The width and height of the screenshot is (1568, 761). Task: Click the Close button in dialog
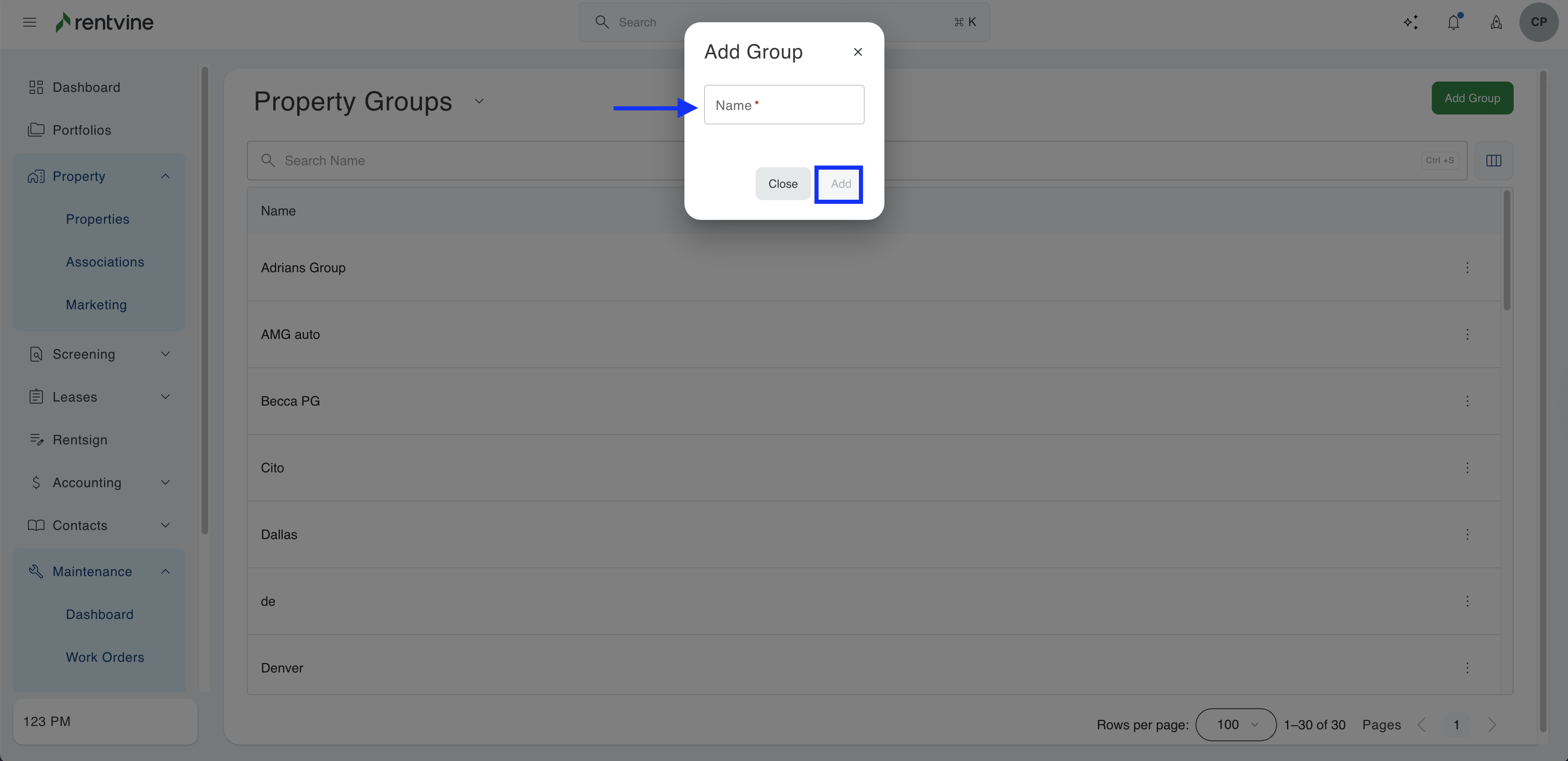point(782,184)
